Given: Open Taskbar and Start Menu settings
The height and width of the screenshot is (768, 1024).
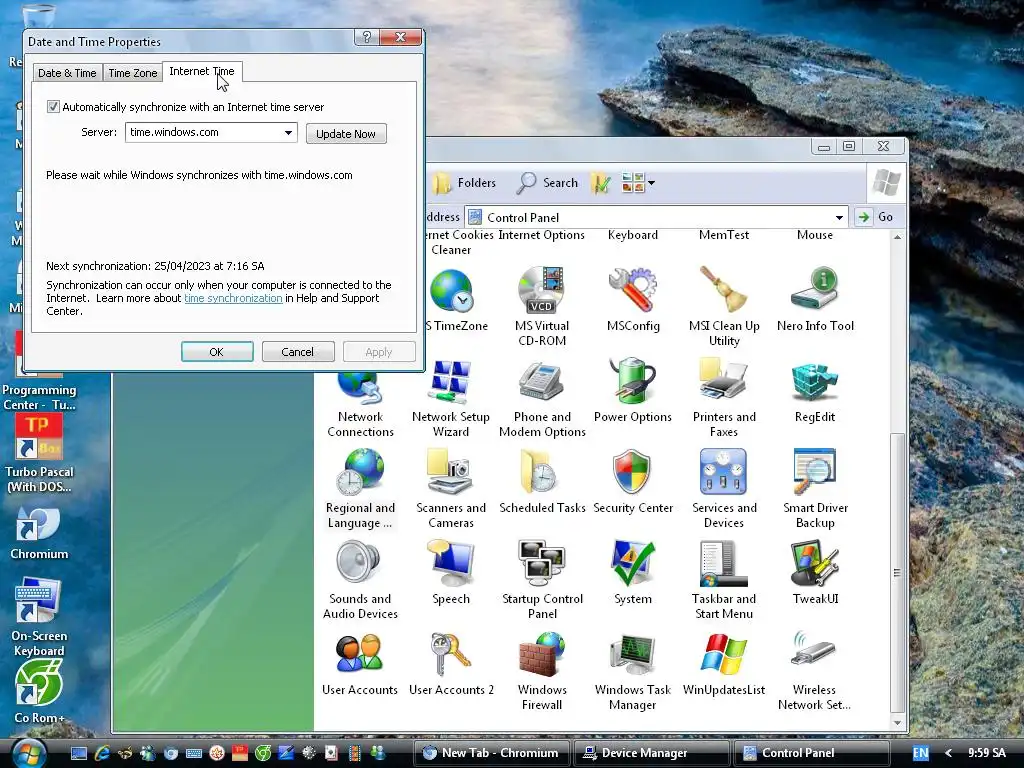Looking at the screenshot, I should (x=724, y=579).
